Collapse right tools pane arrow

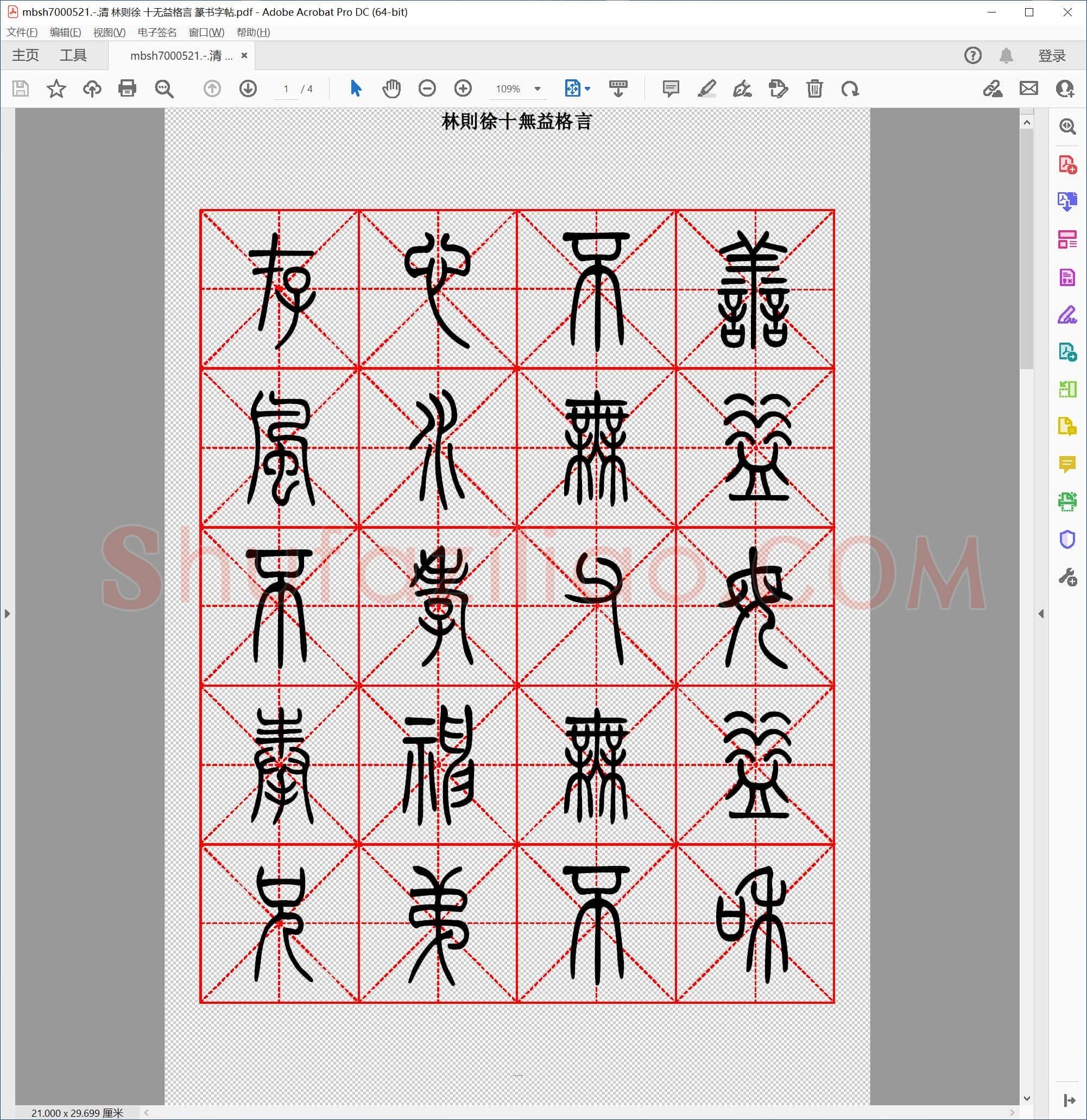[1041, 613]
